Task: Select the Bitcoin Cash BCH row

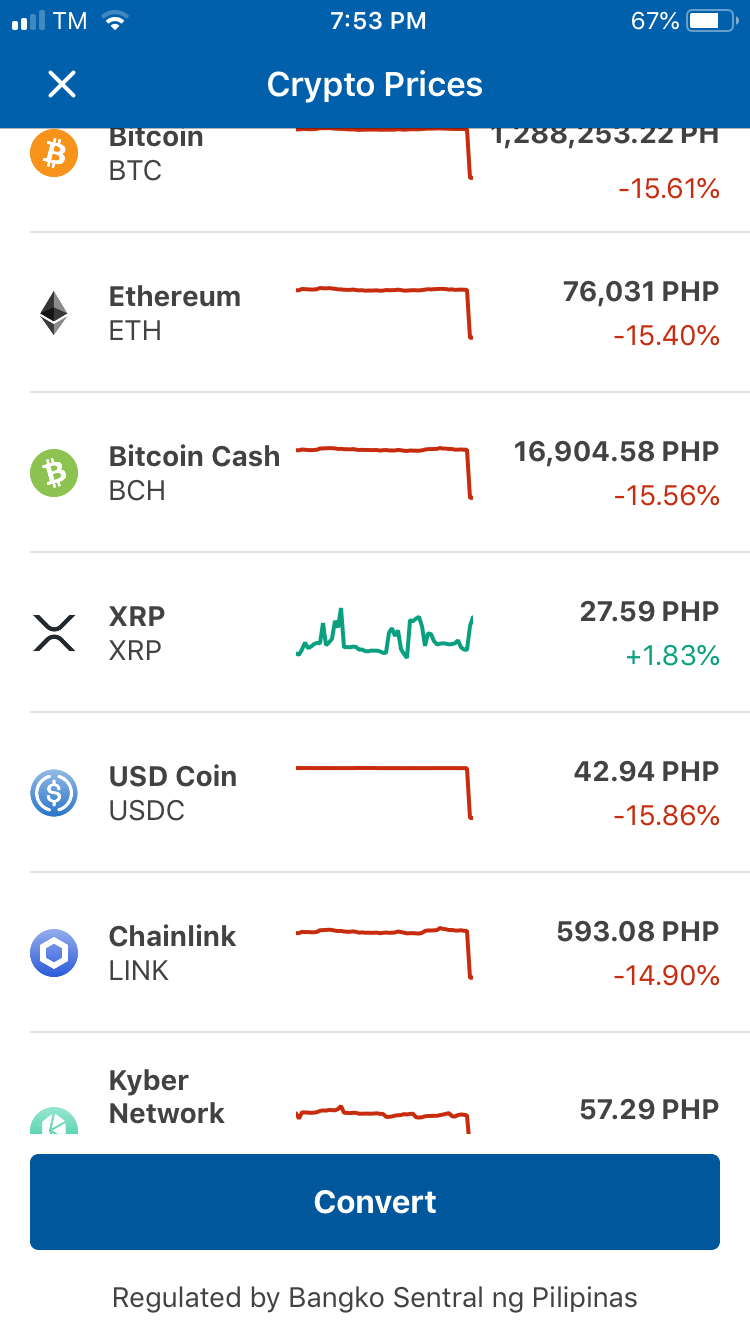Action: 375,472
